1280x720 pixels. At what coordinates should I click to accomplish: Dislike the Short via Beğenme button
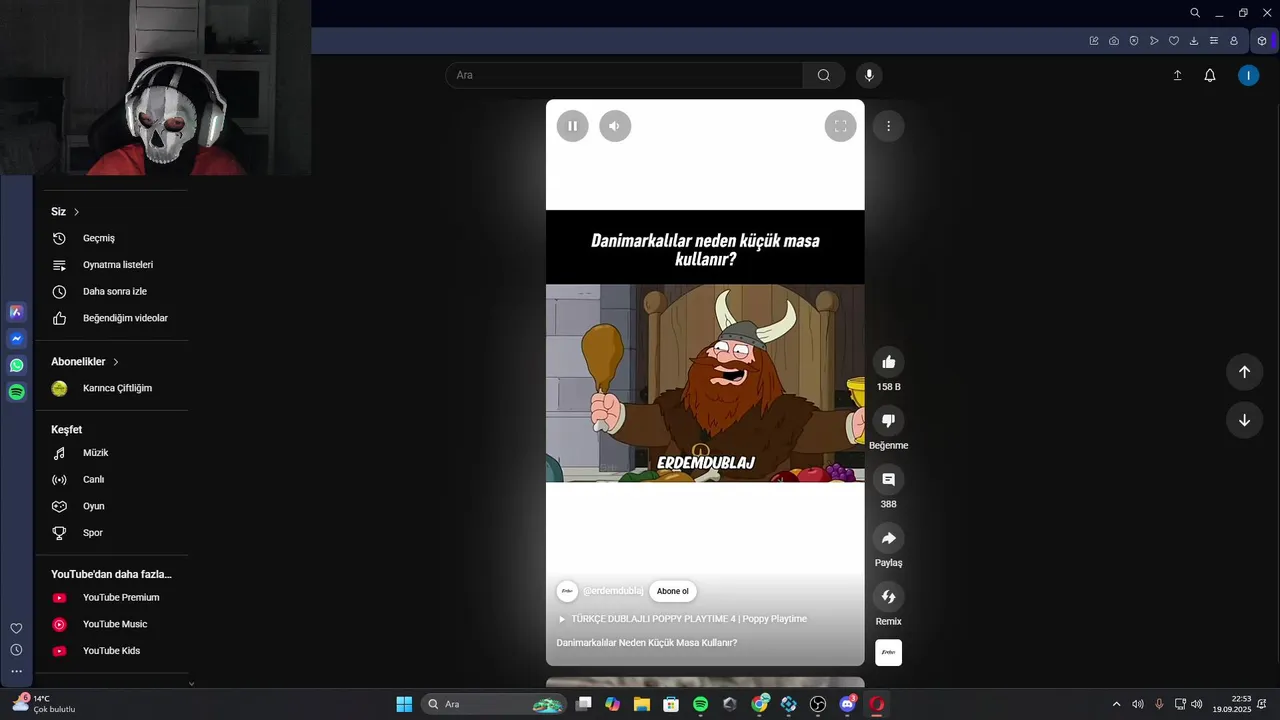pos(888,421)
